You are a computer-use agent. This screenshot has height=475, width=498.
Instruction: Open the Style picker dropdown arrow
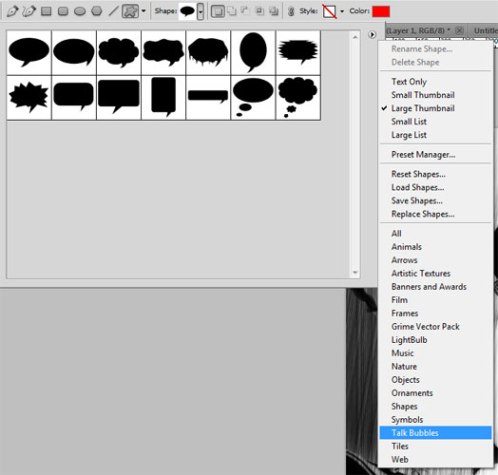click(342, 11)
